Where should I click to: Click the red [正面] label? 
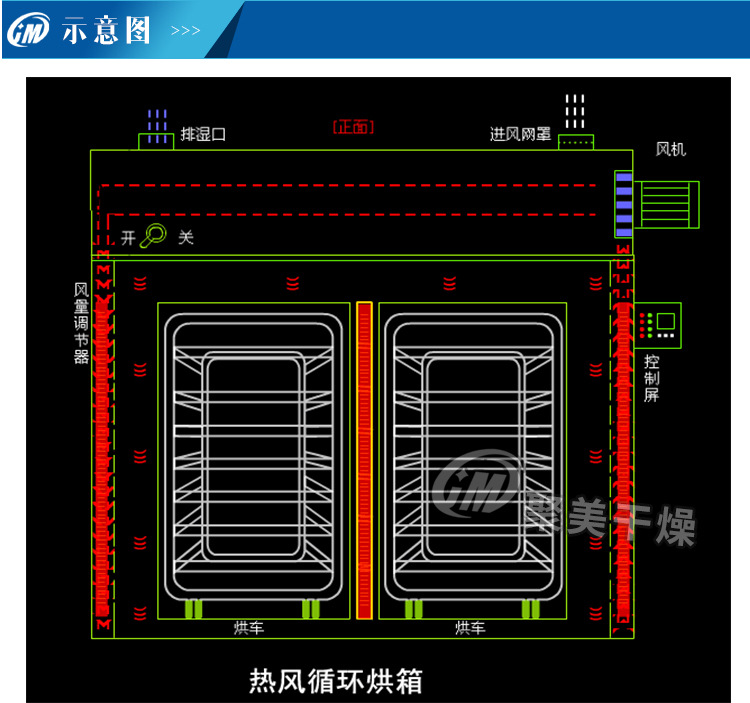[x=353, y=127]
